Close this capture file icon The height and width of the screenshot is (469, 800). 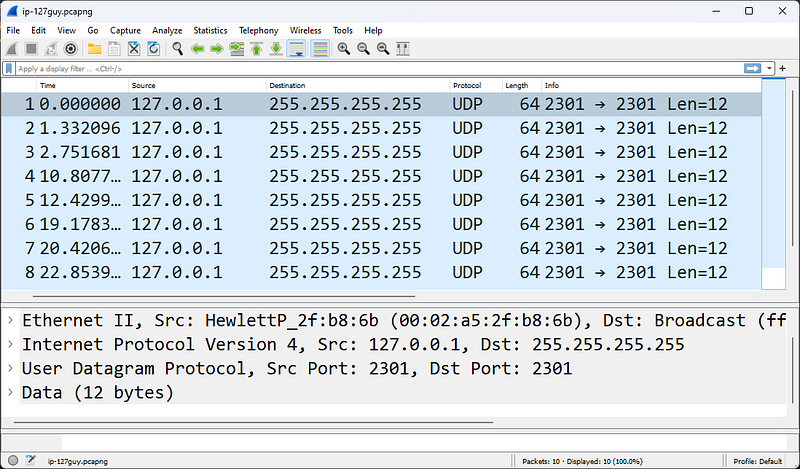click(x=134, y=49)
